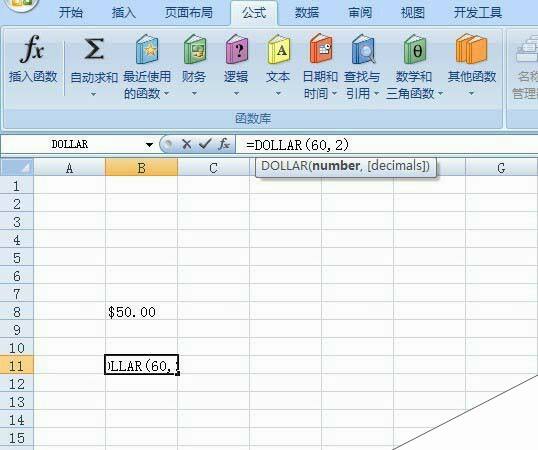Expand Date and Time dropdown arrow
The height and width of the screenshot is (450, 538).
[x=334, y=93]
